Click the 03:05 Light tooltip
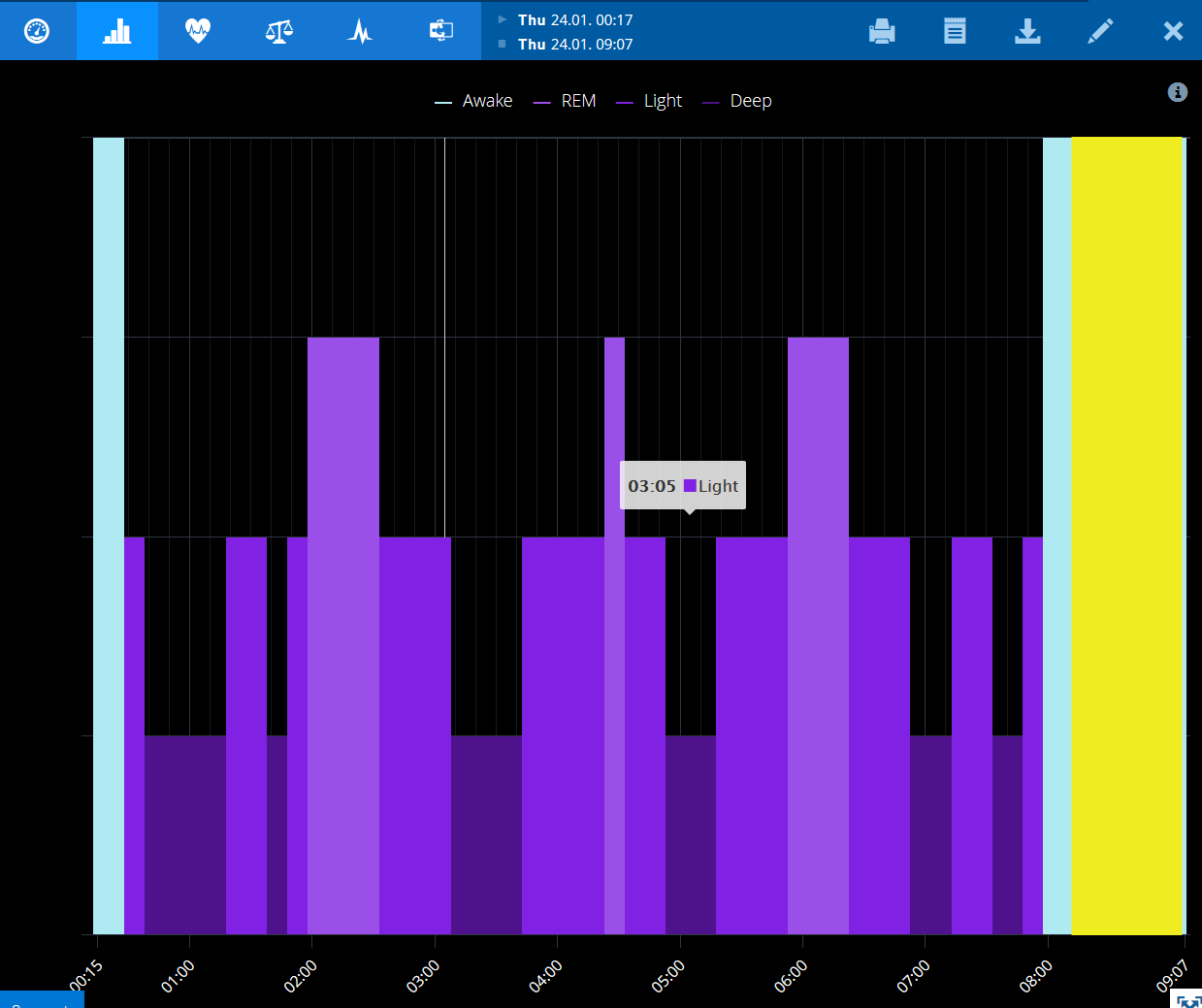Image resolution: width=1202 pixels, height=1008 pixels. [x=683, y=485]
